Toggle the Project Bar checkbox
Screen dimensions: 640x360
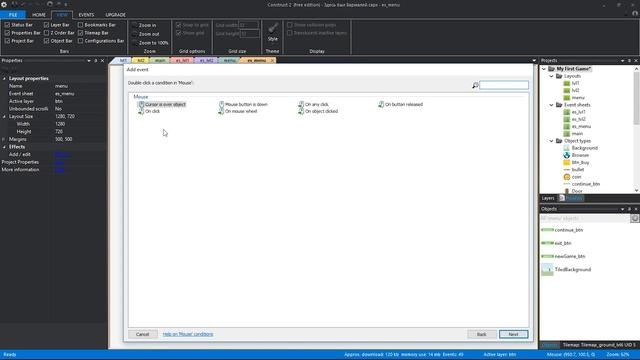click(x=7, y=41)
